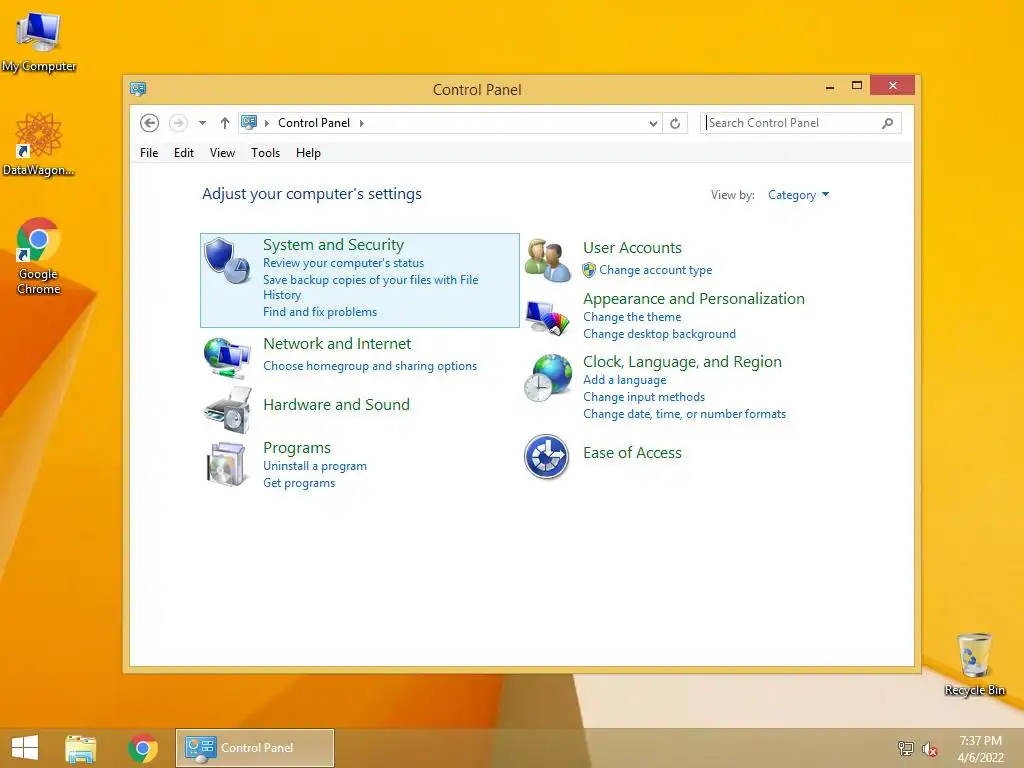Select the Recycle Bin desktop icon
This screenshot has height=768, width=1024.
[974, 664]
